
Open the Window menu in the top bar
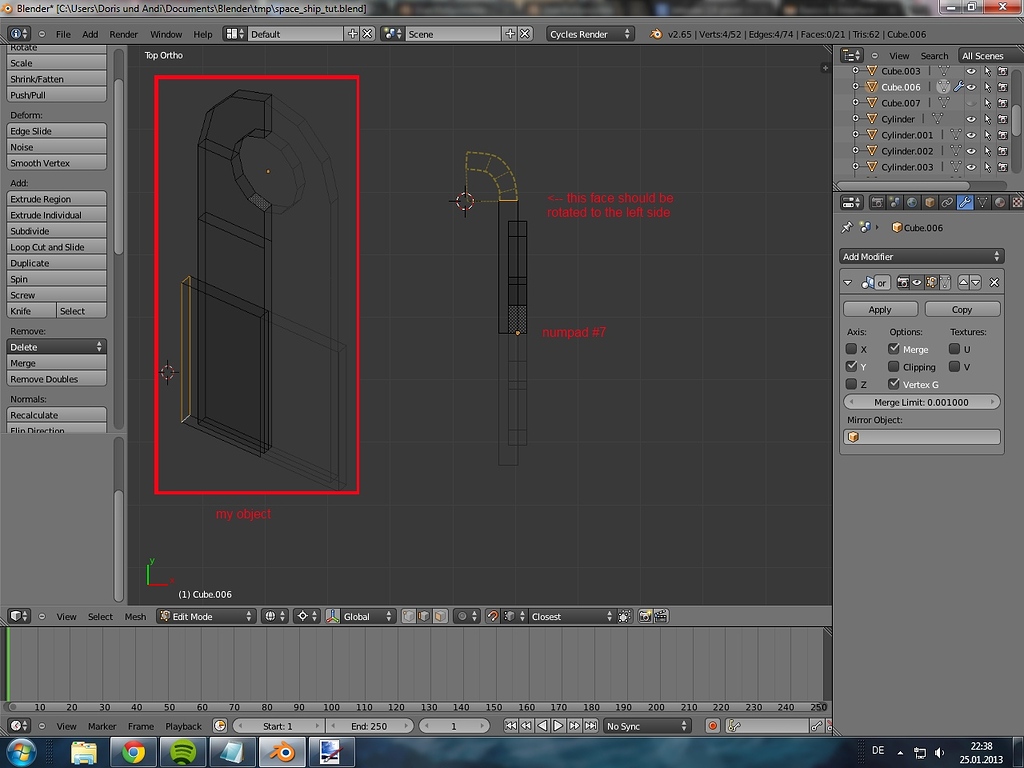click(x=166, y=34)
